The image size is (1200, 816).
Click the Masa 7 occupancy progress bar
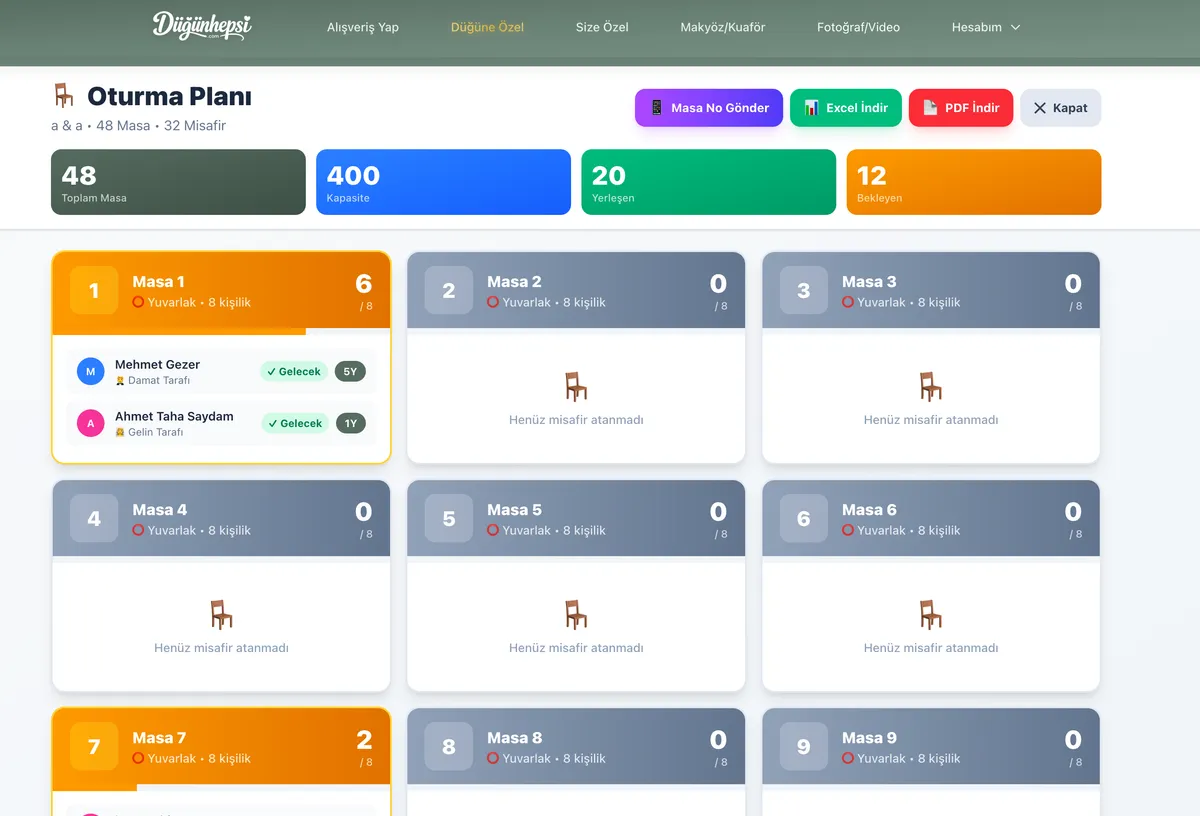(221, 788)
